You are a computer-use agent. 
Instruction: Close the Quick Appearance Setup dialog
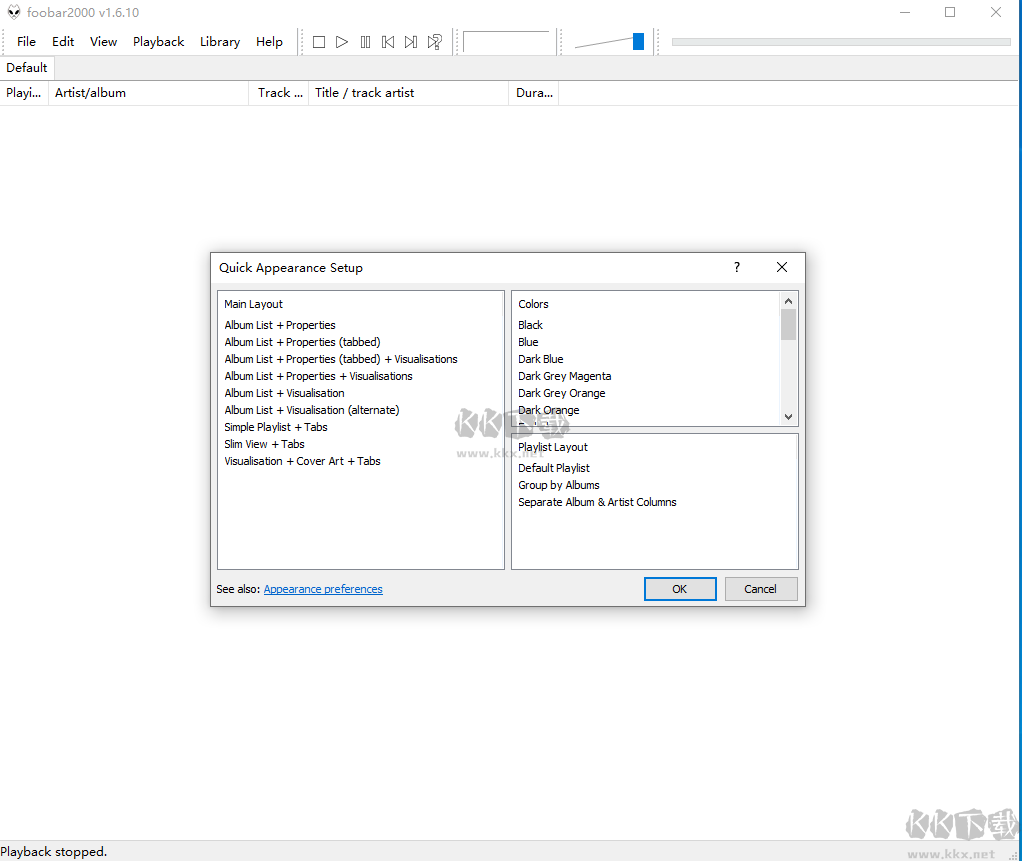[782, 267]
